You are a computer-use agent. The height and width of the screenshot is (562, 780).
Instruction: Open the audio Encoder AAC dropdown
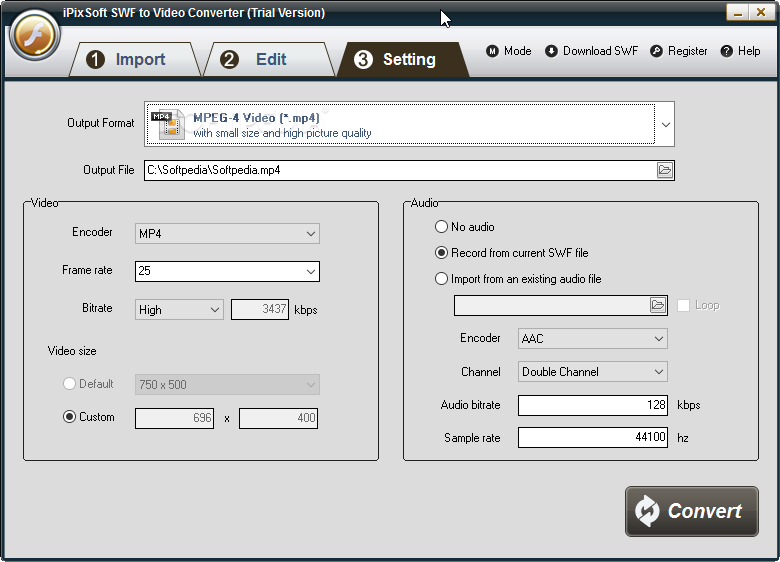click(x=592, y=339)
